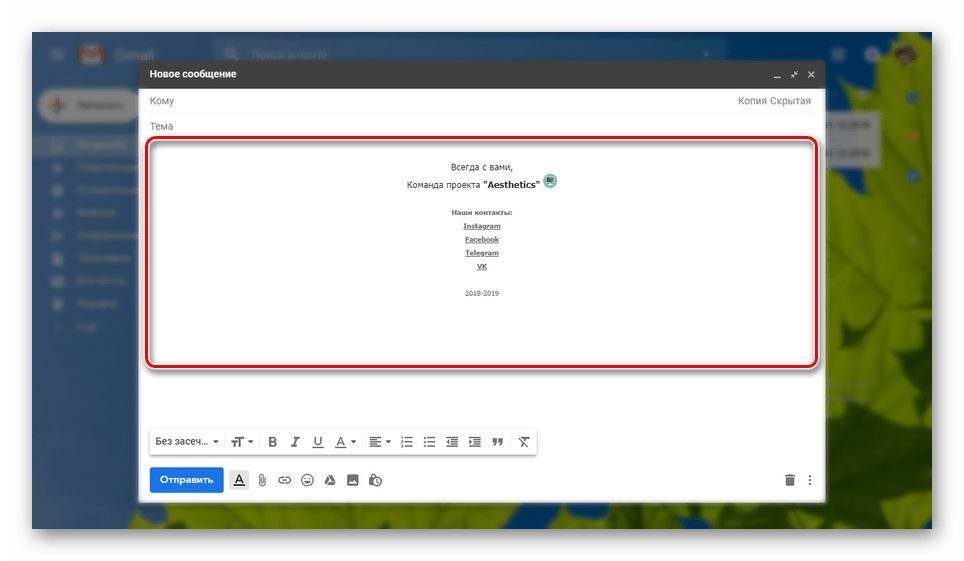Open the Facebook link in the signature
The width and height of the screenshot is (964, 561).
click(x=482, y=239)
